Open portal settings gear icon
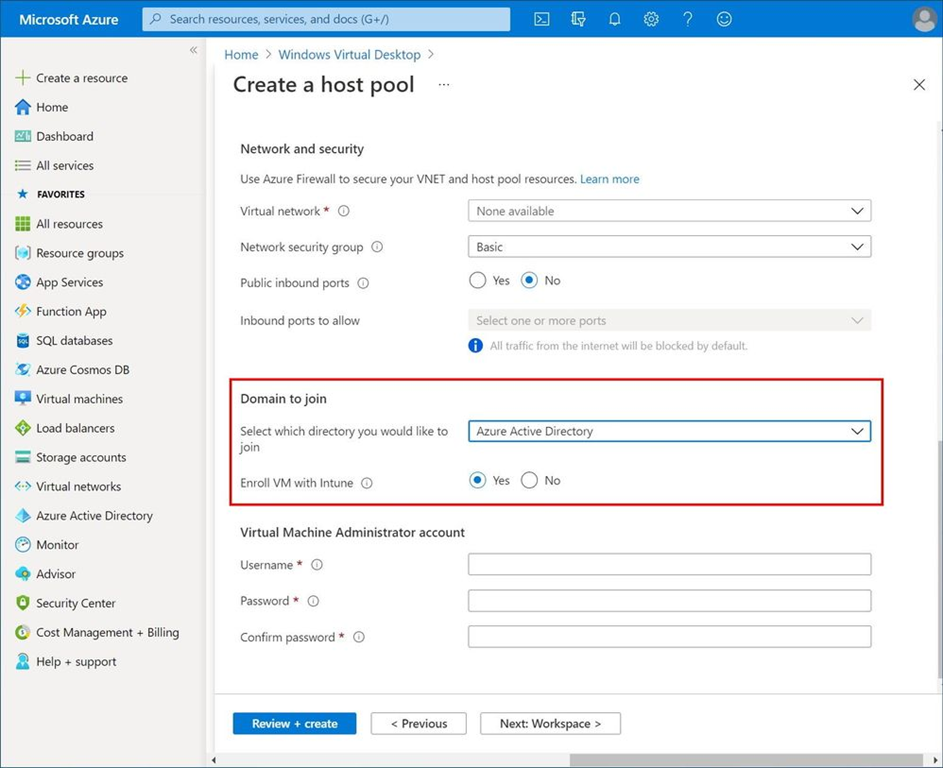 point(651,19)
